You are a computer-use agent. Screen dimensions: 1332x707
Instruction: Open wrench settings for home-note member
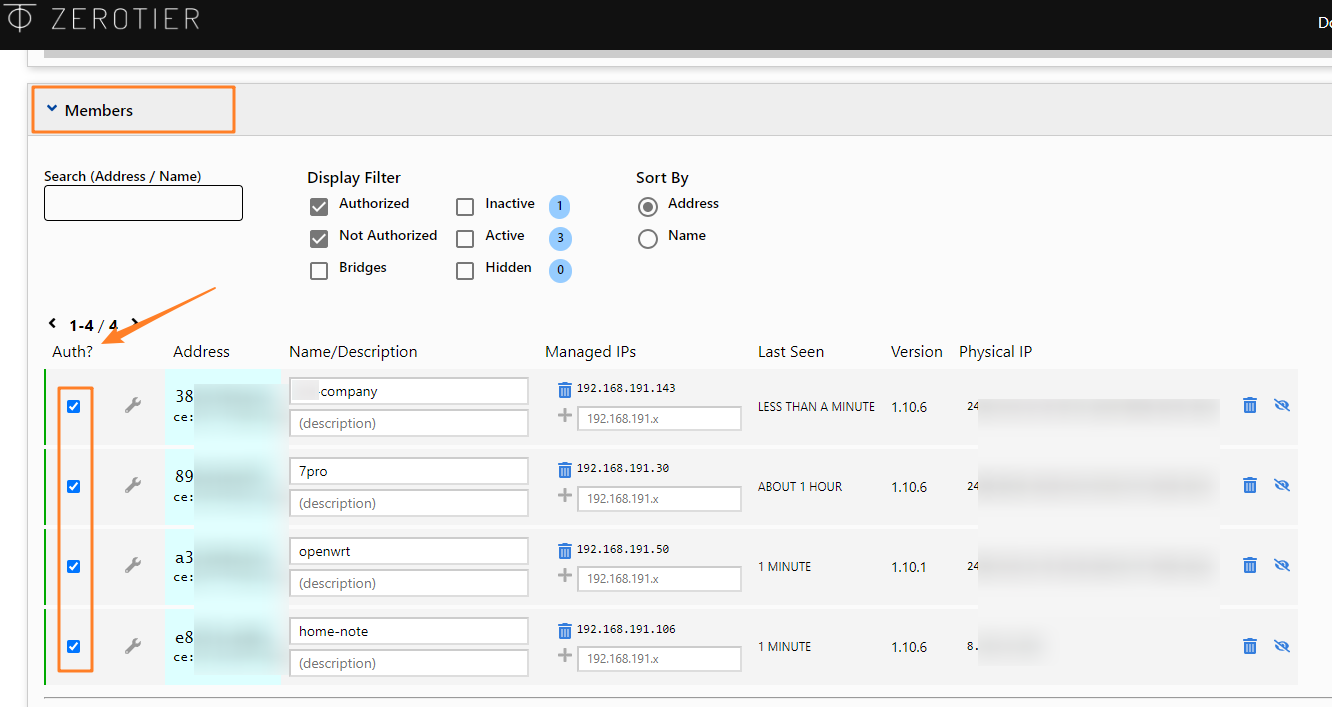132,646
